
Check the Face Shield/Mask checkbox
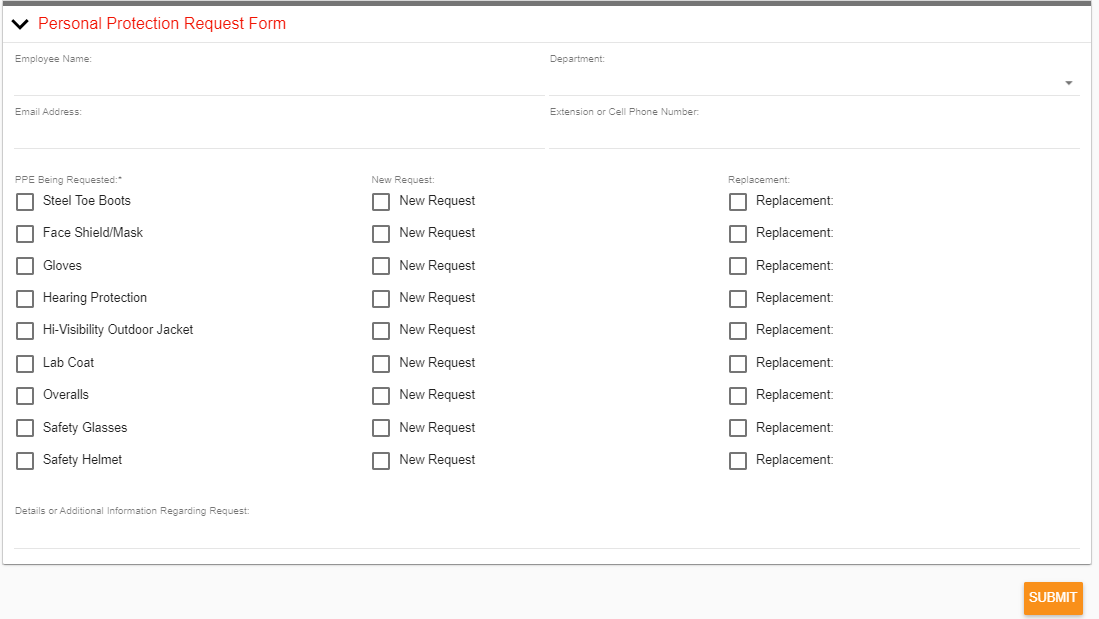25,233
